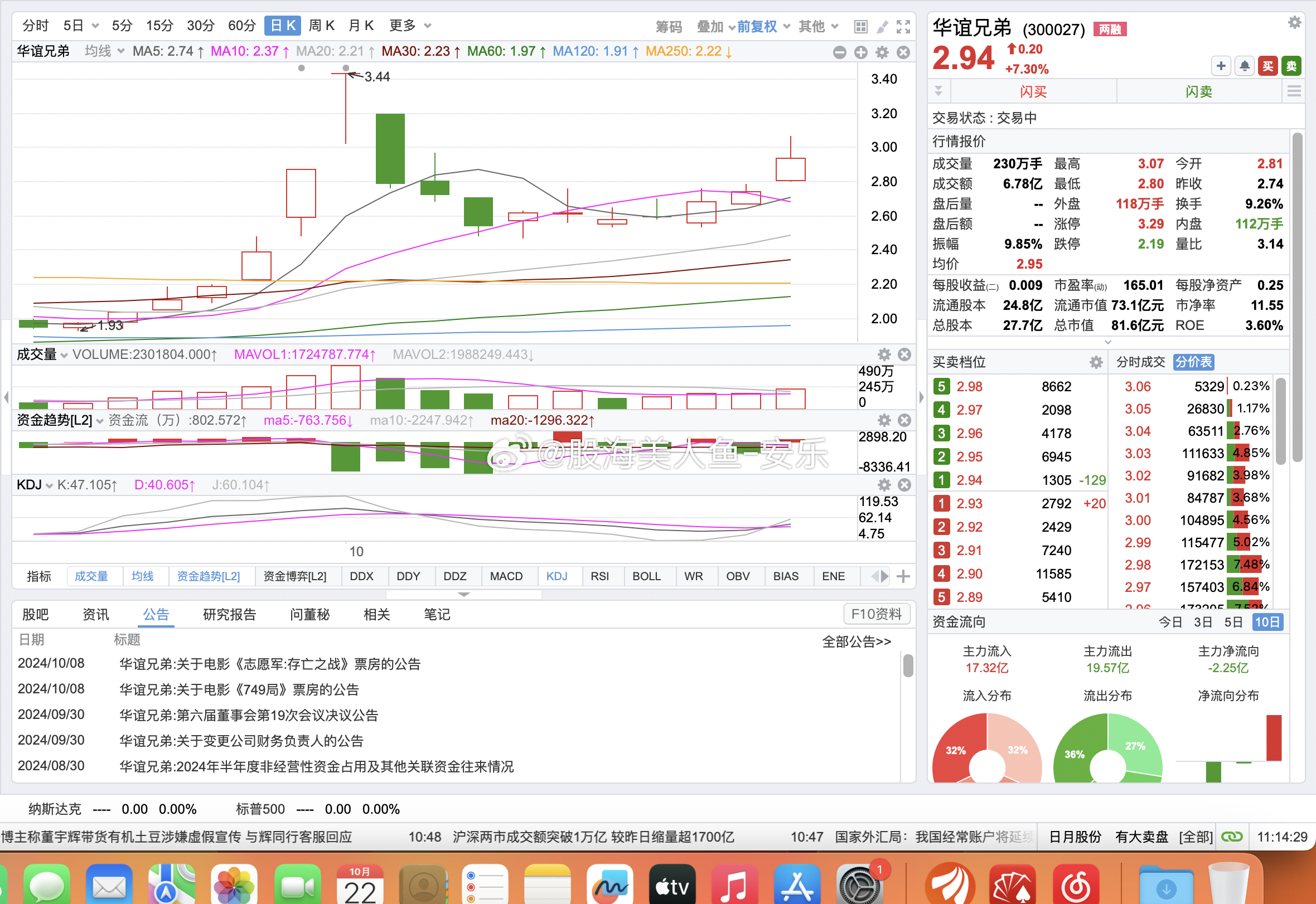The image size is (1316, 904).
Task: Toggle KDJ indicator button
Action: point(557,576)
